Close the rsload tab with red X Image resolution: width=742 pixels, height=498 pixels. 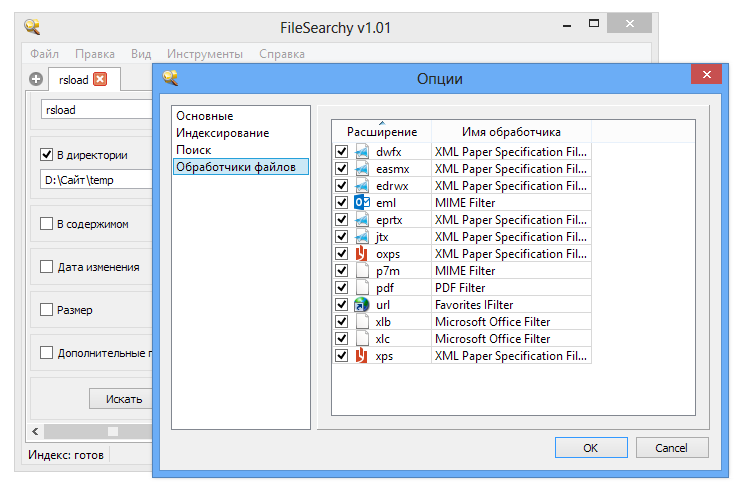pos(100,79)
